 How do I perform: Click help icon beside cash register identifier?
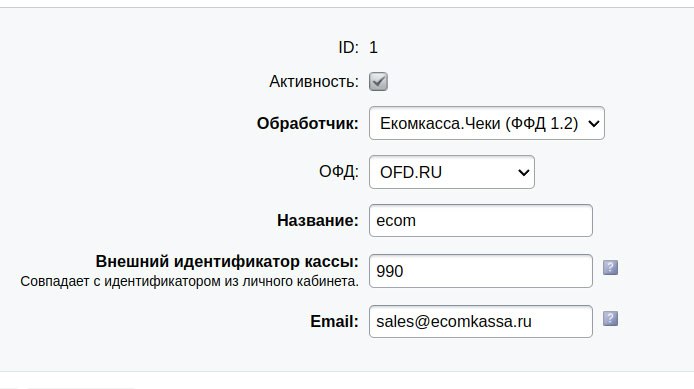coord(610,267)
